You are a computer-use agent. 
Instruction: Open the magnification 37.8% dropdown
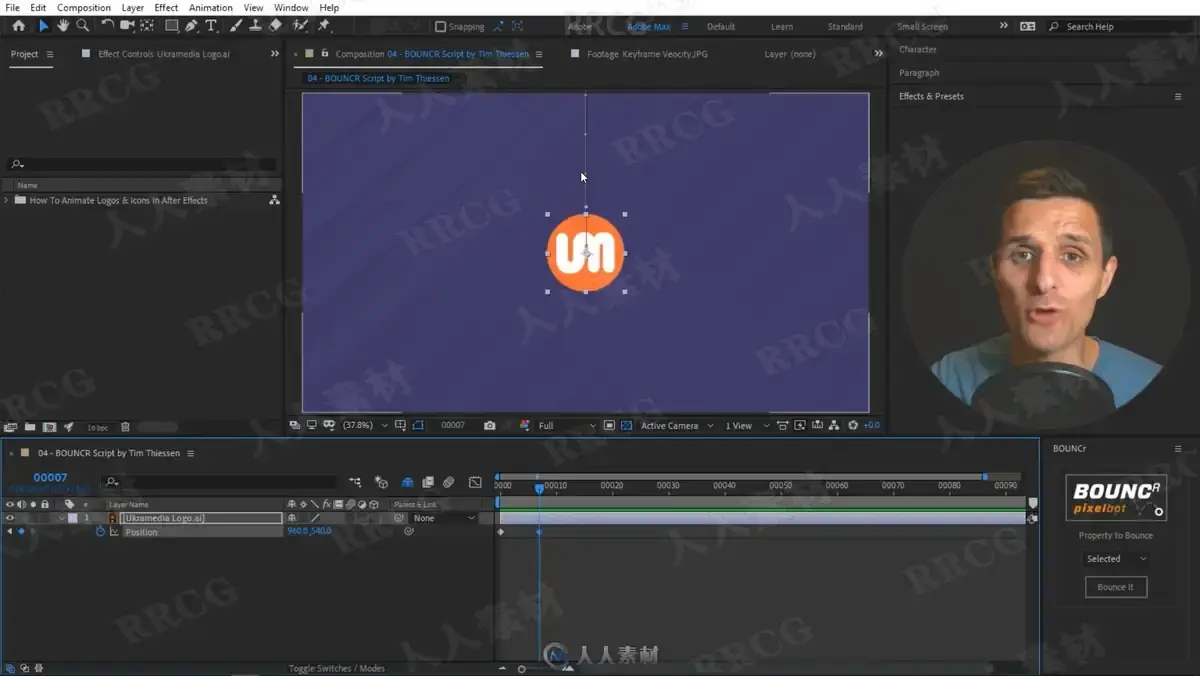coord(366,425)
